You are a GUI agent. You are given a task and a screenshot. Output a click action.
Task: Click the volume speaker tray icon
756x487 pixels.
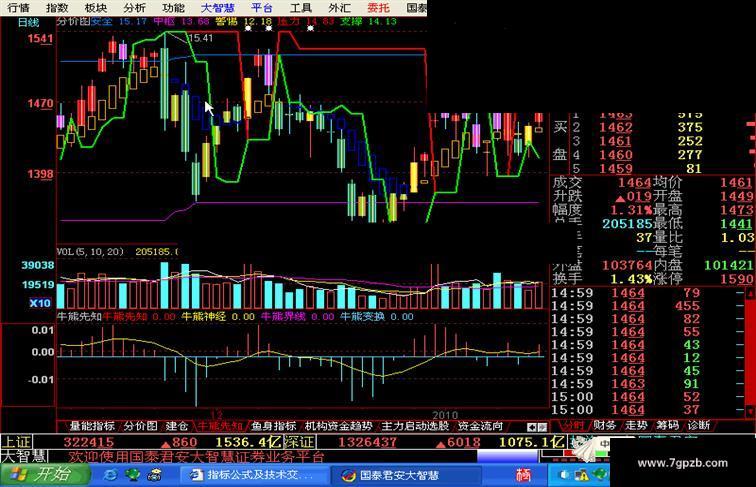click(564, 475)
